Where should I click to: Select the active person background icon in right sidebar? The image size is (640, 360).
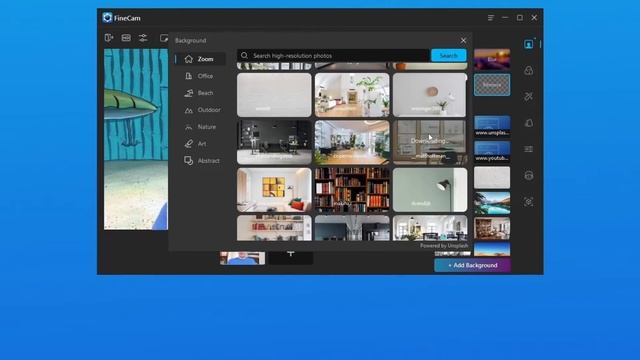(x=529, y=44)
